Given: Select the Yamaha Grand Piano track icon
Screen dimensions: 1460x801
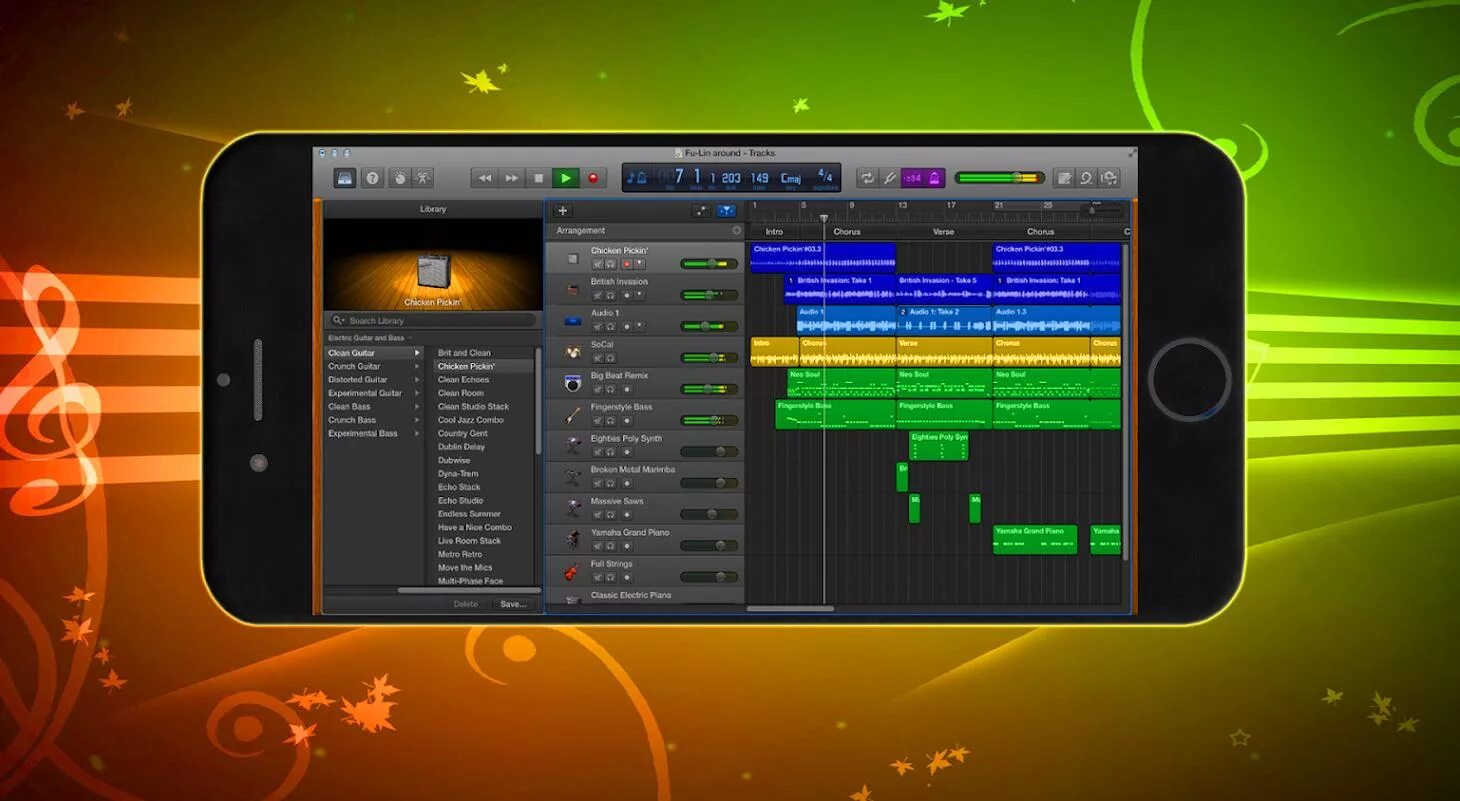Looking at the screenshot, I should point(573,540).
